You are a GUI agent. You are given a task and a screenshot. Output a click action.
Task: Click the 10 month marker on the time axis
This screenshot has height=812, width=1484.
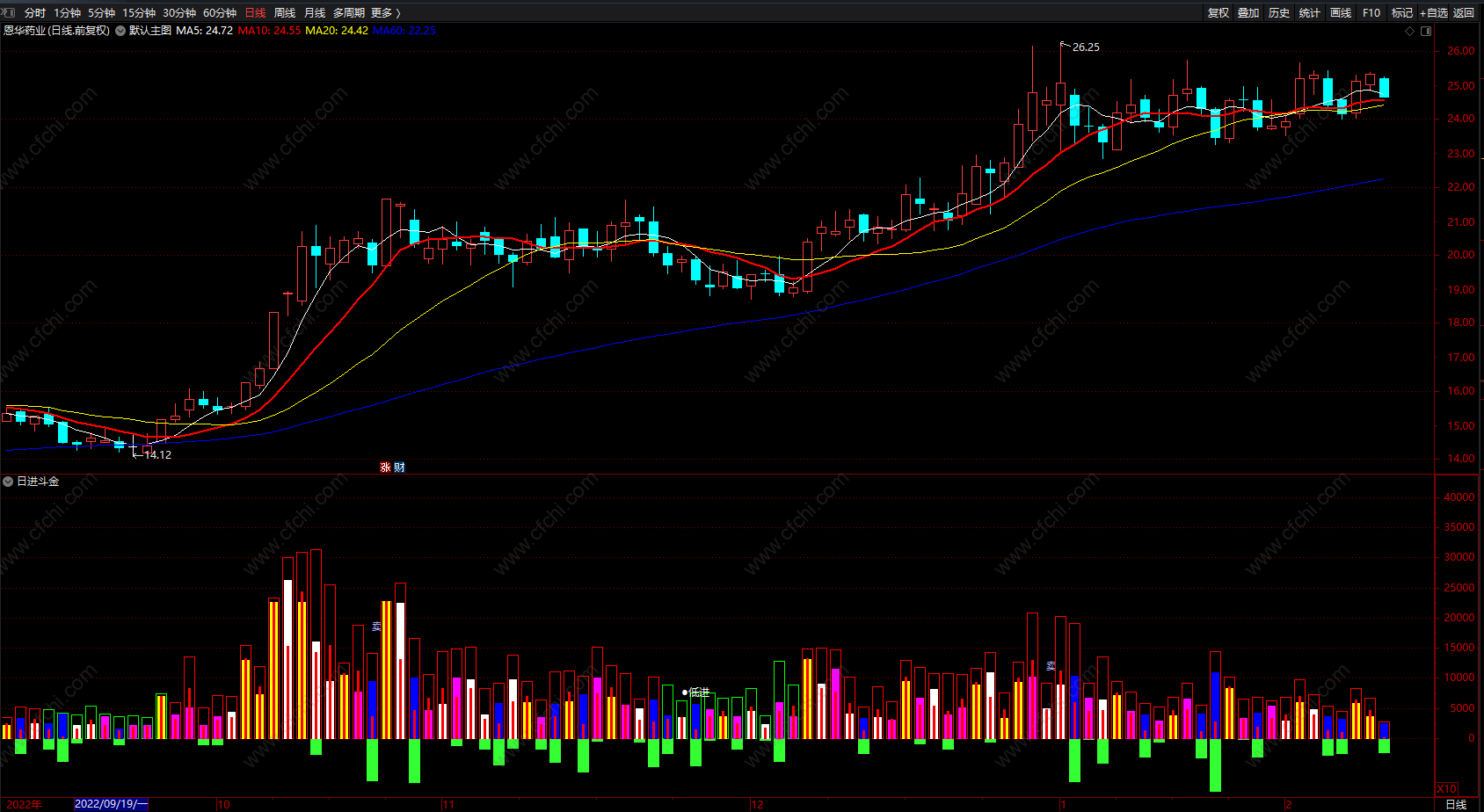(x=223, y=804)
